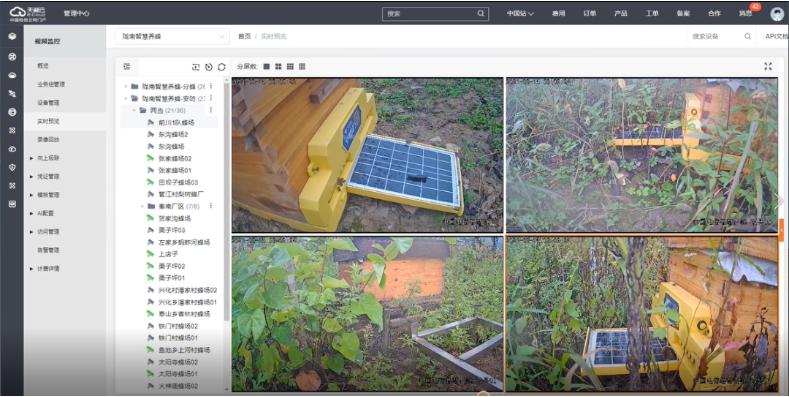The height and width of the screenshot is (397, 789).
Task: Open the 陇南智慧养蜂 organization dropdown
Action: (172, 36)
